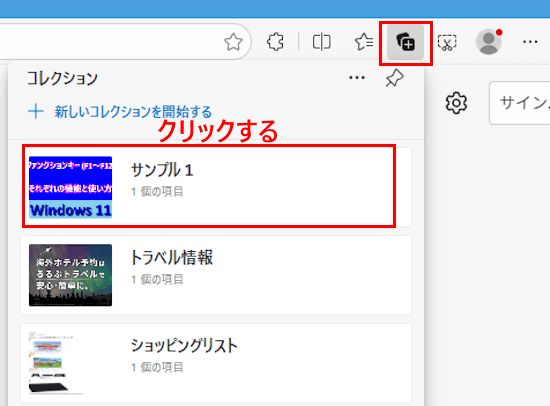
Task: Open browser Settings and more menu
Action: click(x=530, y=42)
